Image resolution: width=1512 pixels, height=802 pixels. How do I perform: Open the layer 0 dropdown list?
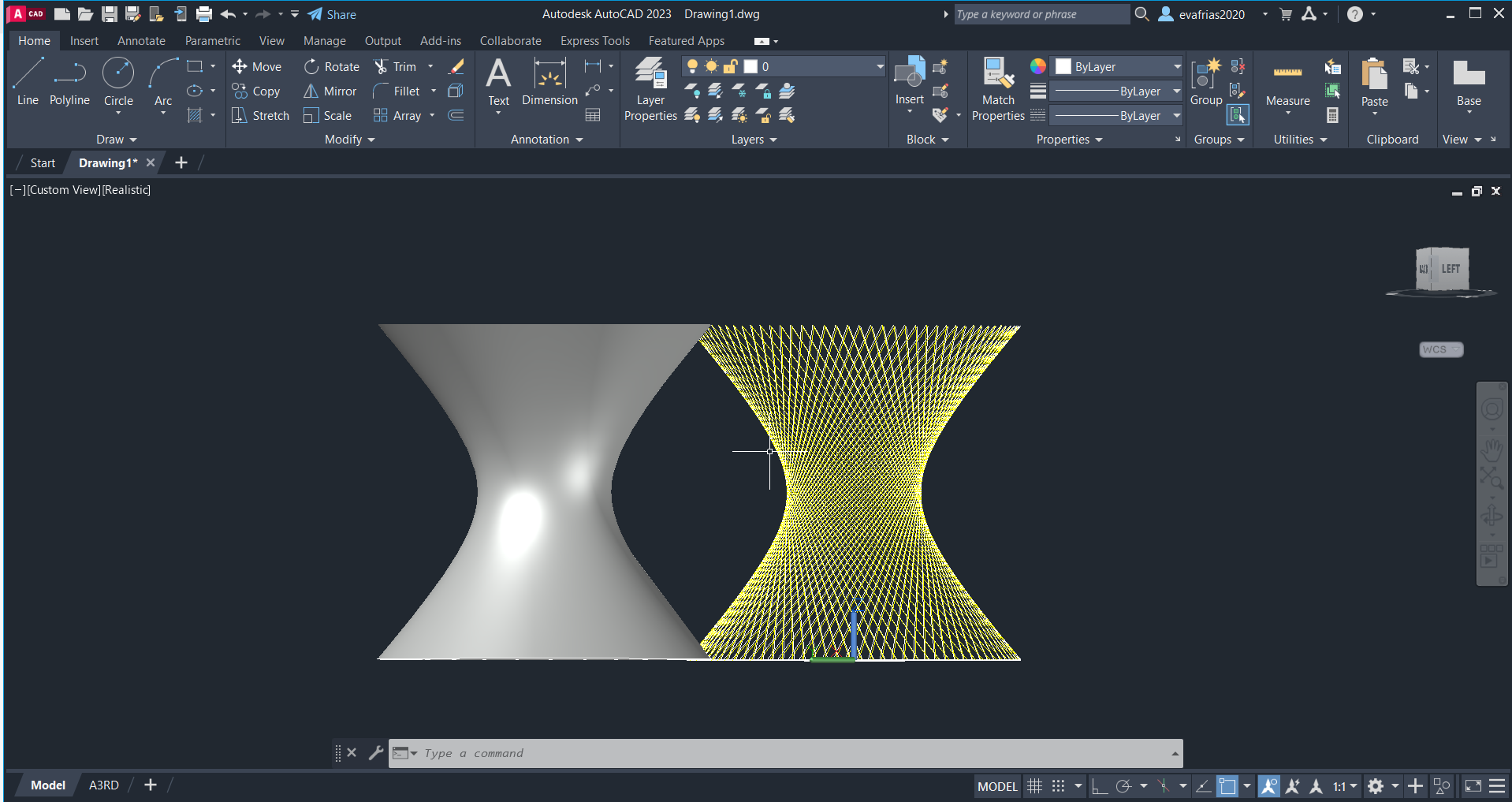click(x=880, y=67)
